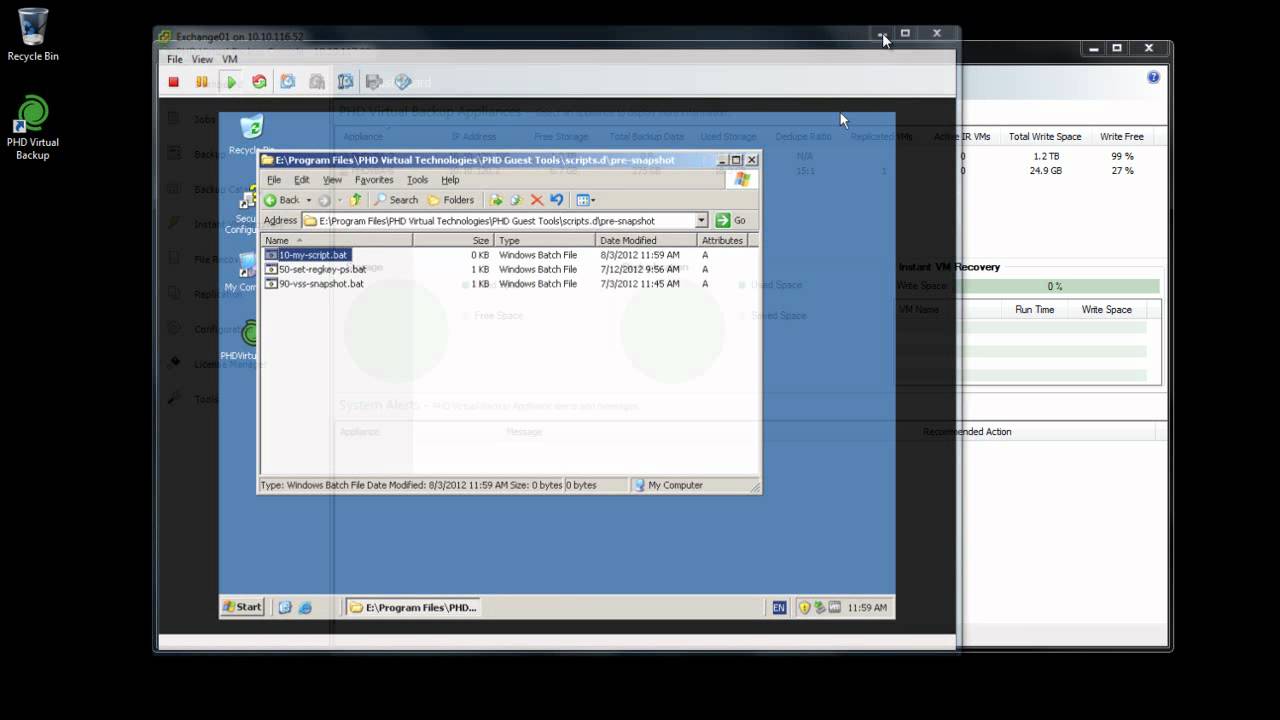Click the green Power On play icon

(231, 82)
